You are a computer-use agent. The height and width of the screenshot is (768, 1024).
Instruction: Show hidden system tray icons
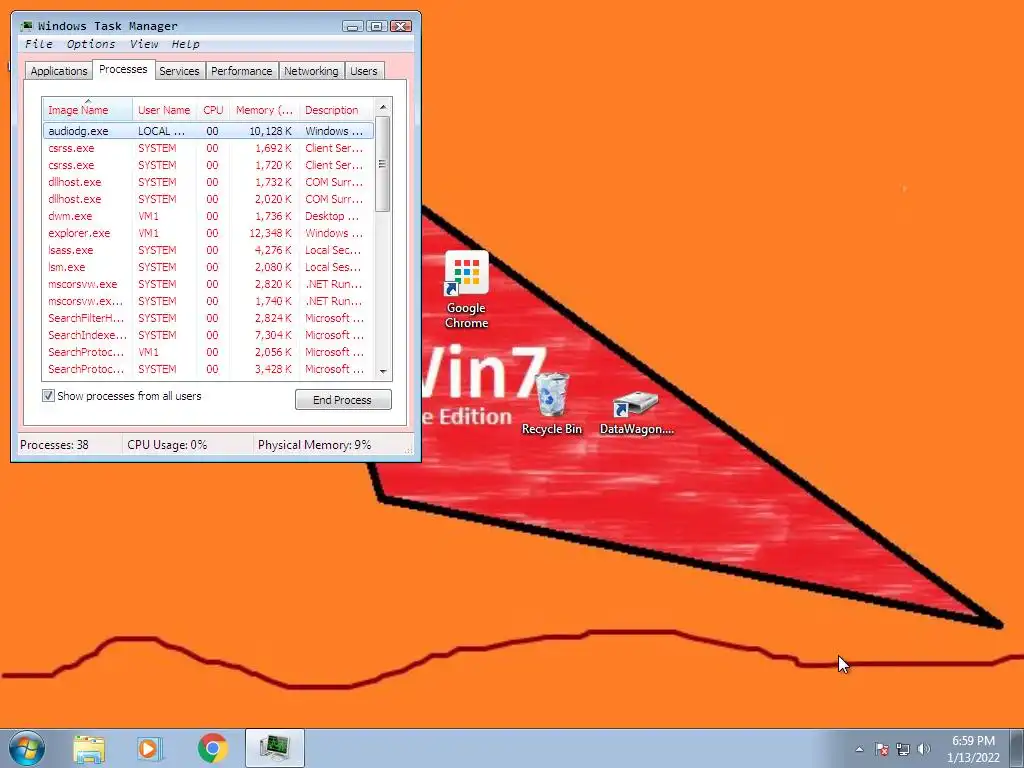859,749
